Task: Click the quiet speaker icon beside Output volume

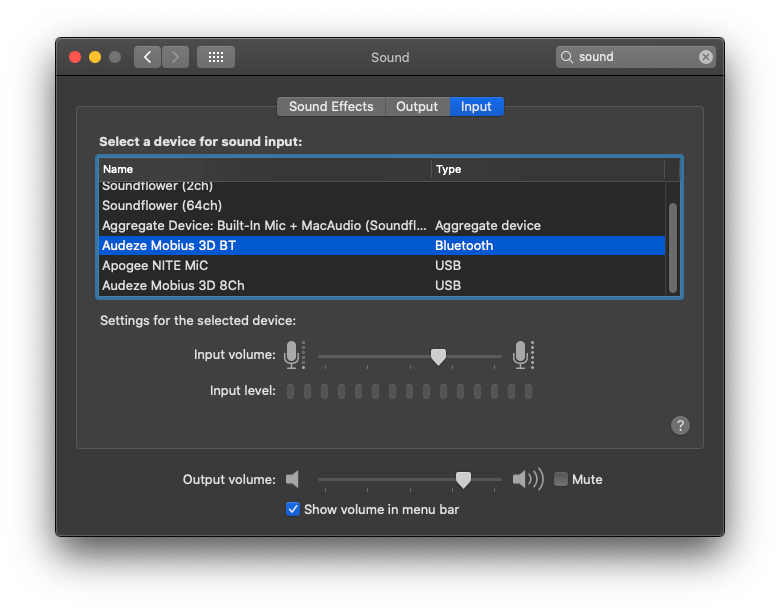Action: [x=292, y=479]
